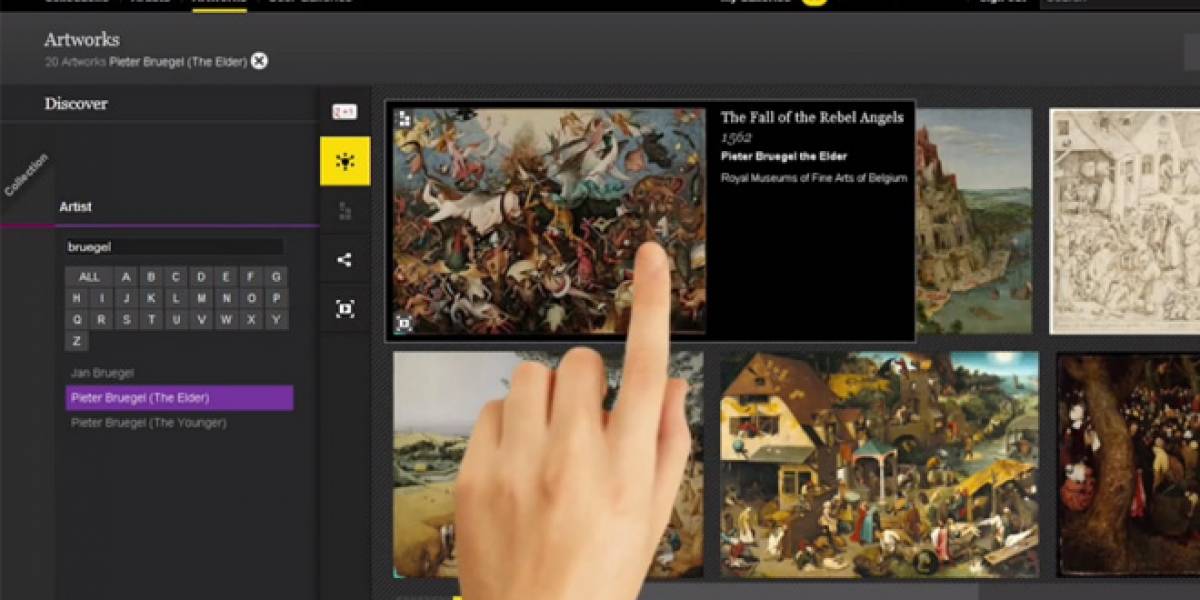Choose the letter O key
This screenshot has height=600, width=1200.
[x=252, y=298]
